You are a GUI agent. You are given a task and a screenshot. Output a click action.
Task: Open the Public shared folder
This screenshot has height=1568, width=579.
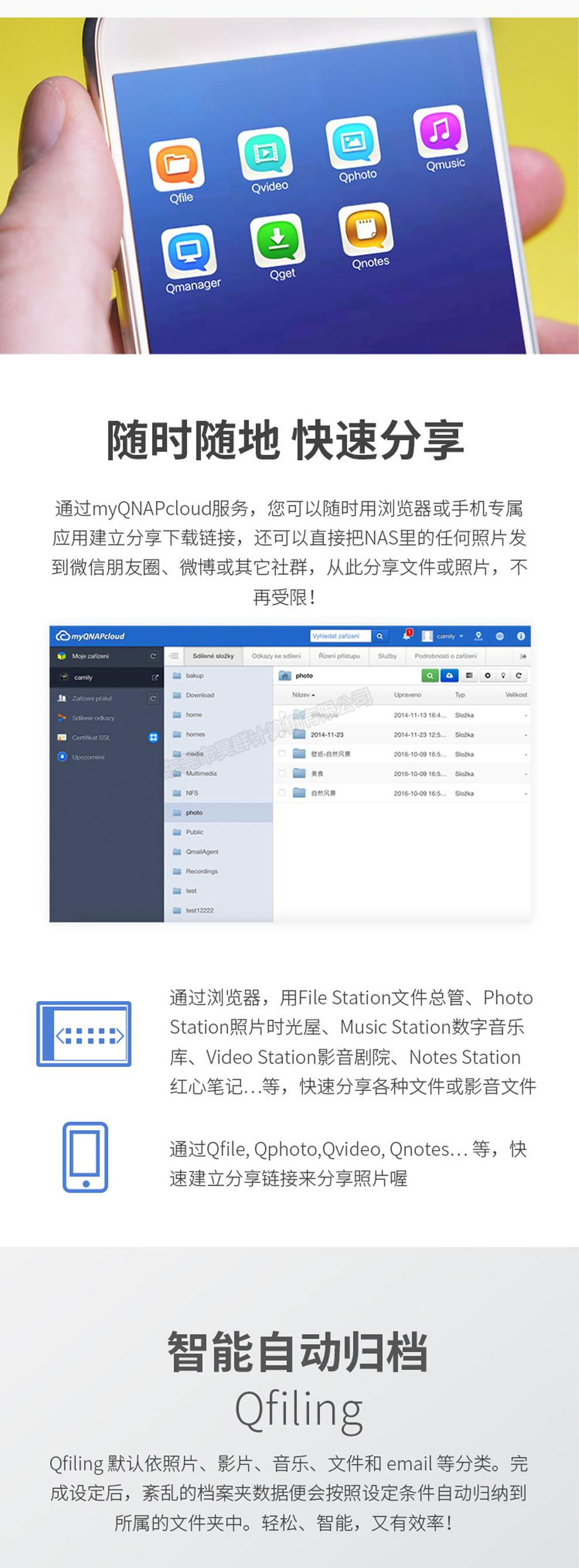(219, 832)
